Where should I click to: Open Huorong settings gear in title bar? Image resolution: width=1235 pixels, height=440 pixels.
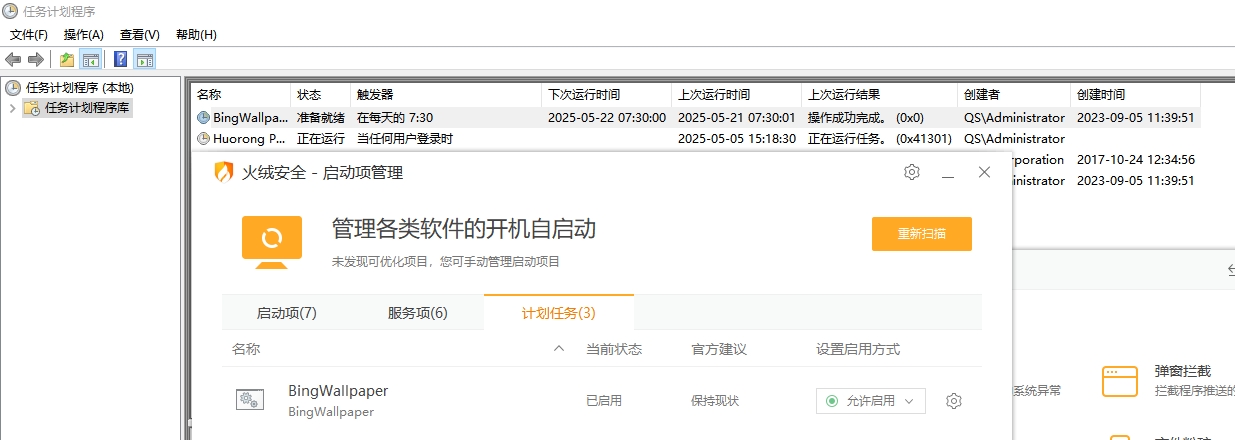tap(911, 172)
